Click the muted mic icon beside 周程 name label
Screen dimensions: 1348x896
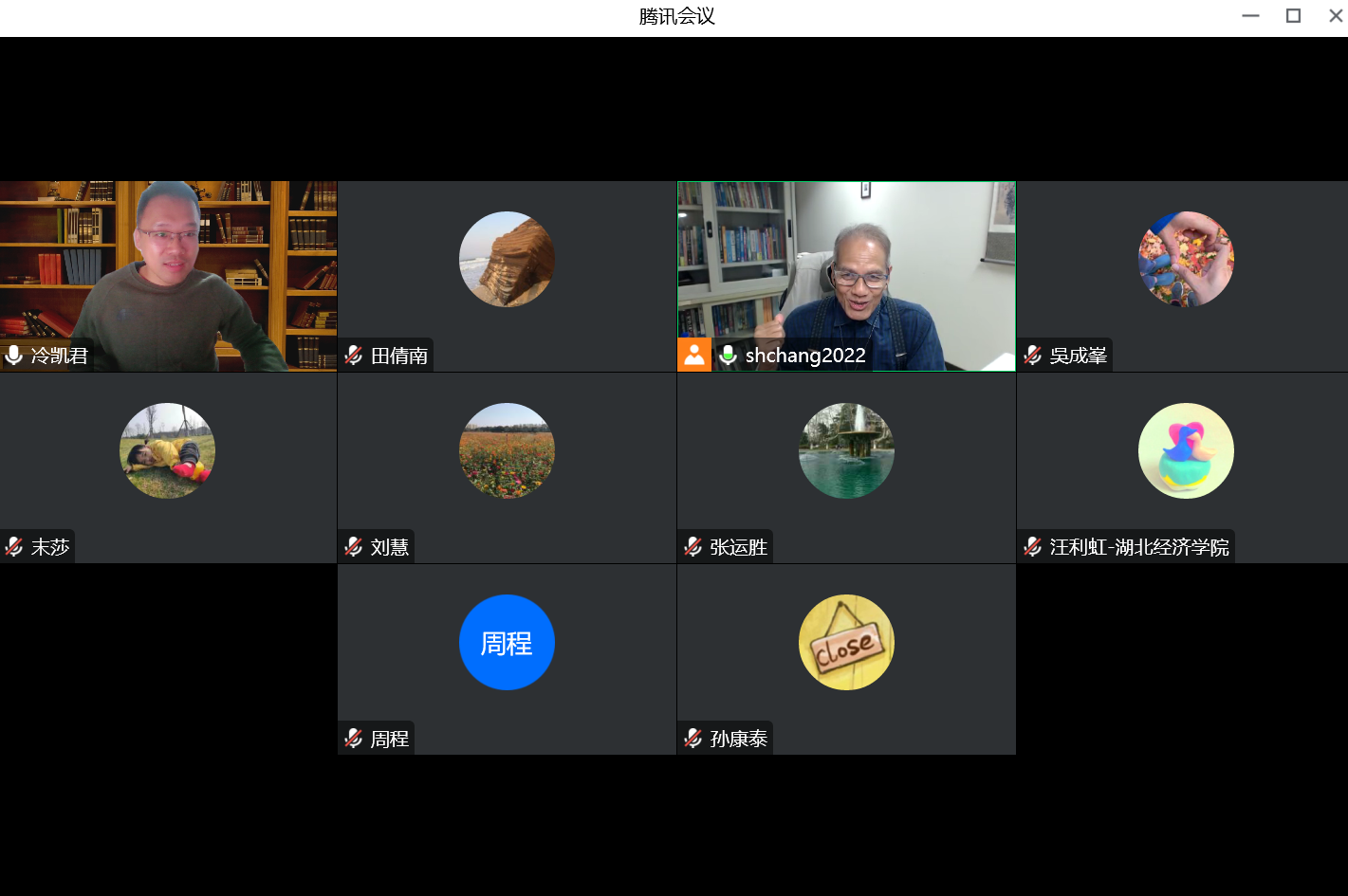(x=354, y=739)
